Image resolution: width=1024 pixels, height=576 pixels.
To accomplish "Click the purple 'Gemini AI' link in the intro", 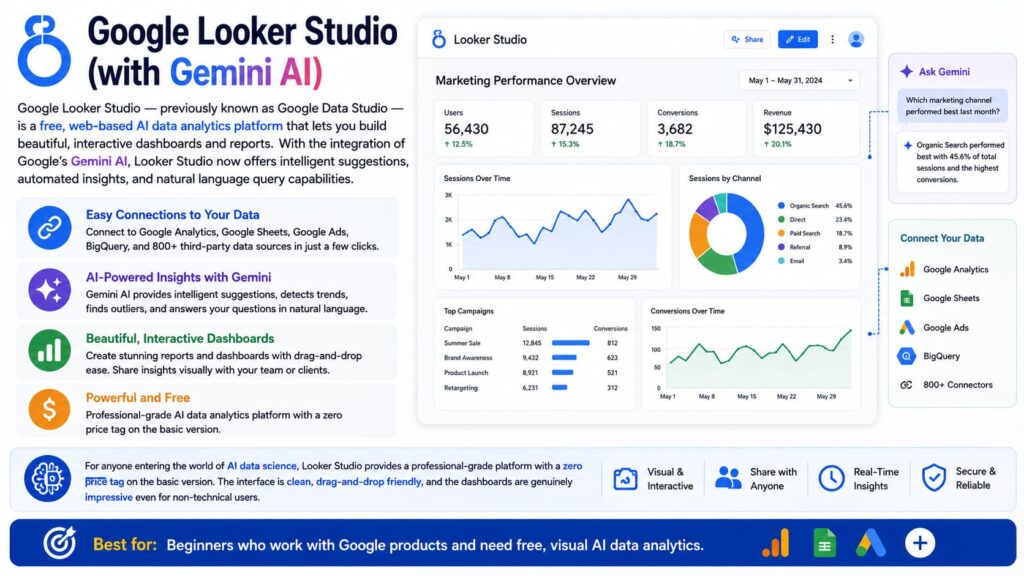I will pyautogui.click(x=99, y=161).
